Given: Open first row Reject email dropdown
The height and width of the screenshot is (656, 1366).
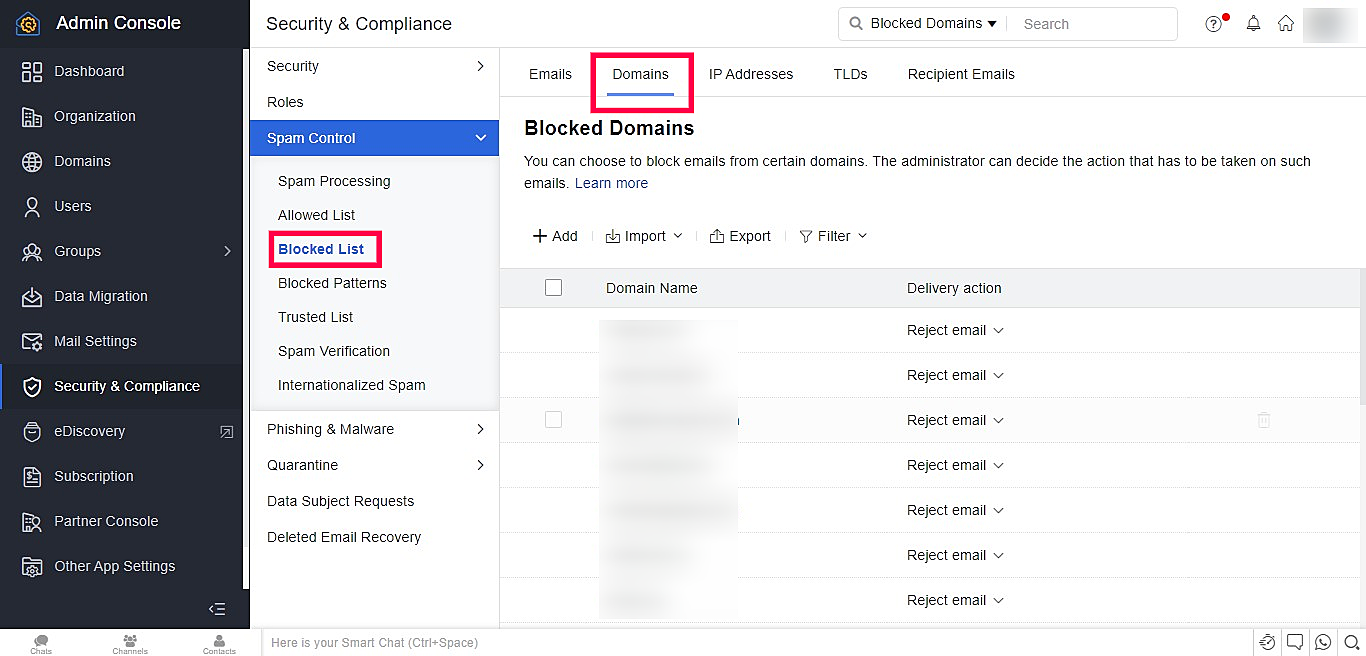Looking at the screenshot, I should coord(955,330).
